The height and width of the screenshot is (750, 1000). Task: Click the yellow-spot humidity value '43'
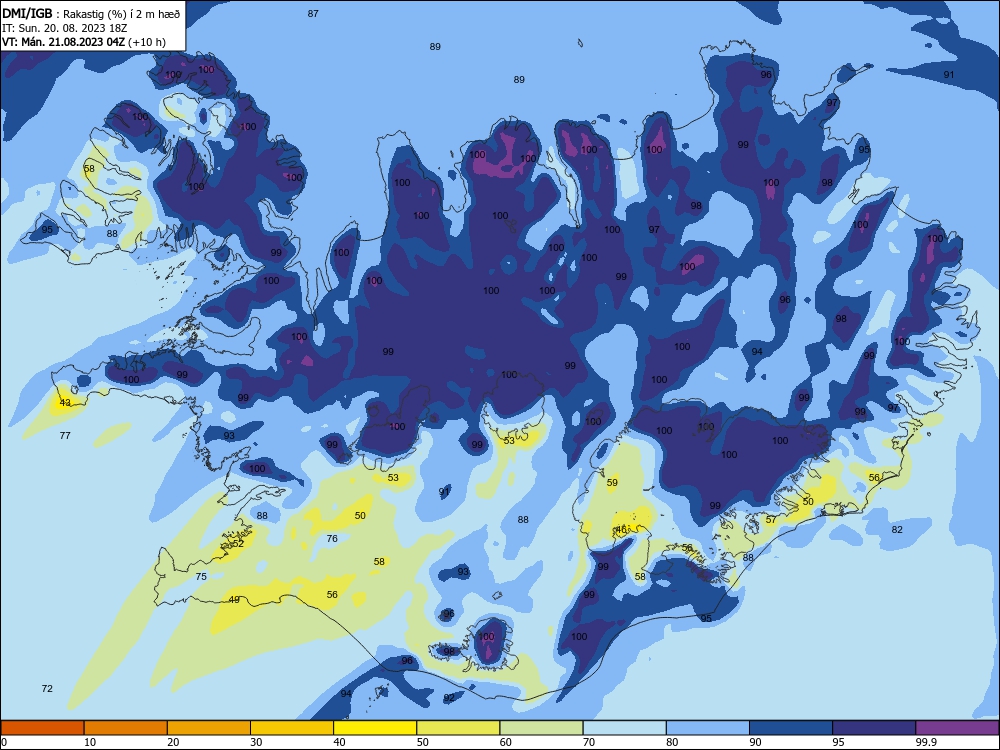coord(65,402)
